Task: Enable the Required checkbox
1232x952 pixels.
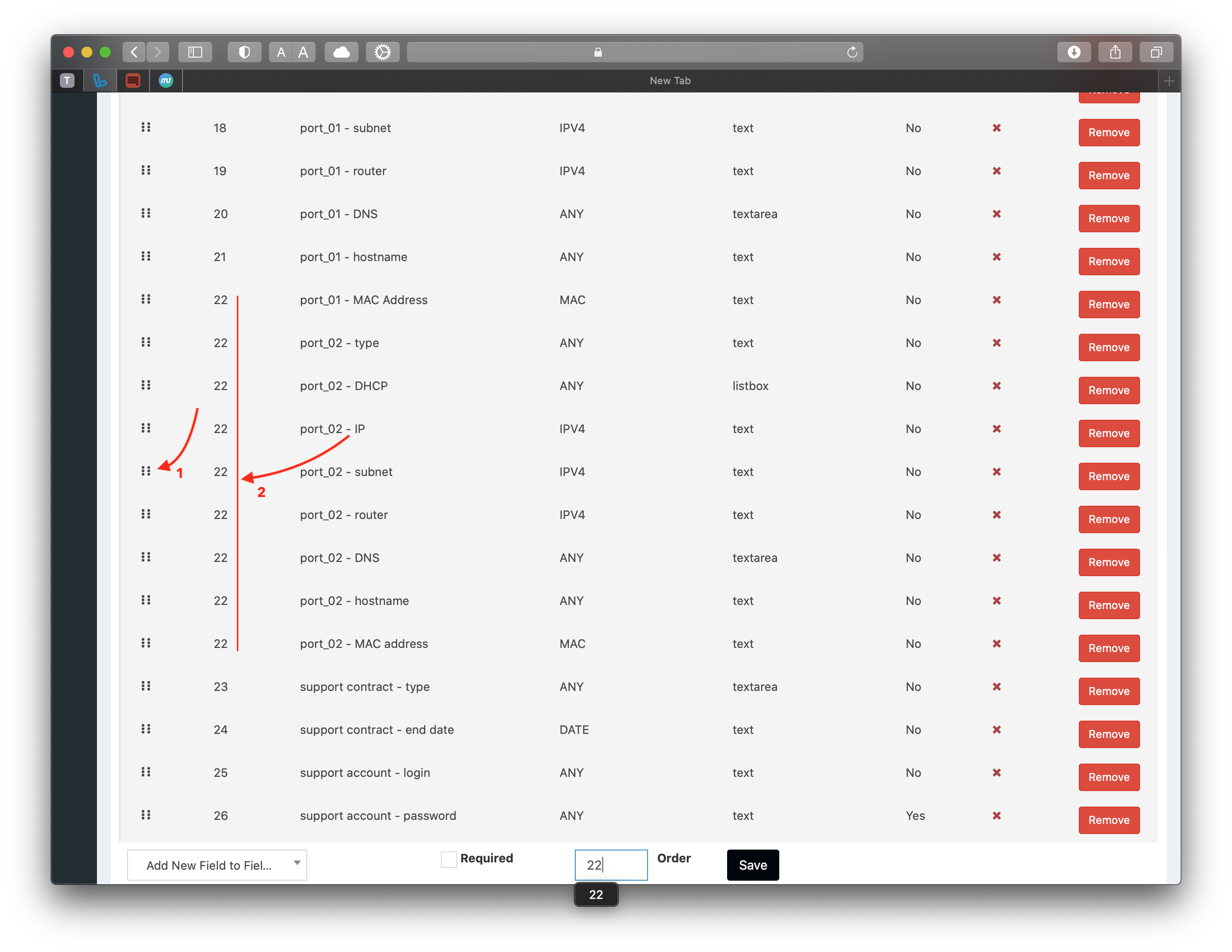Action: point(449,858)
